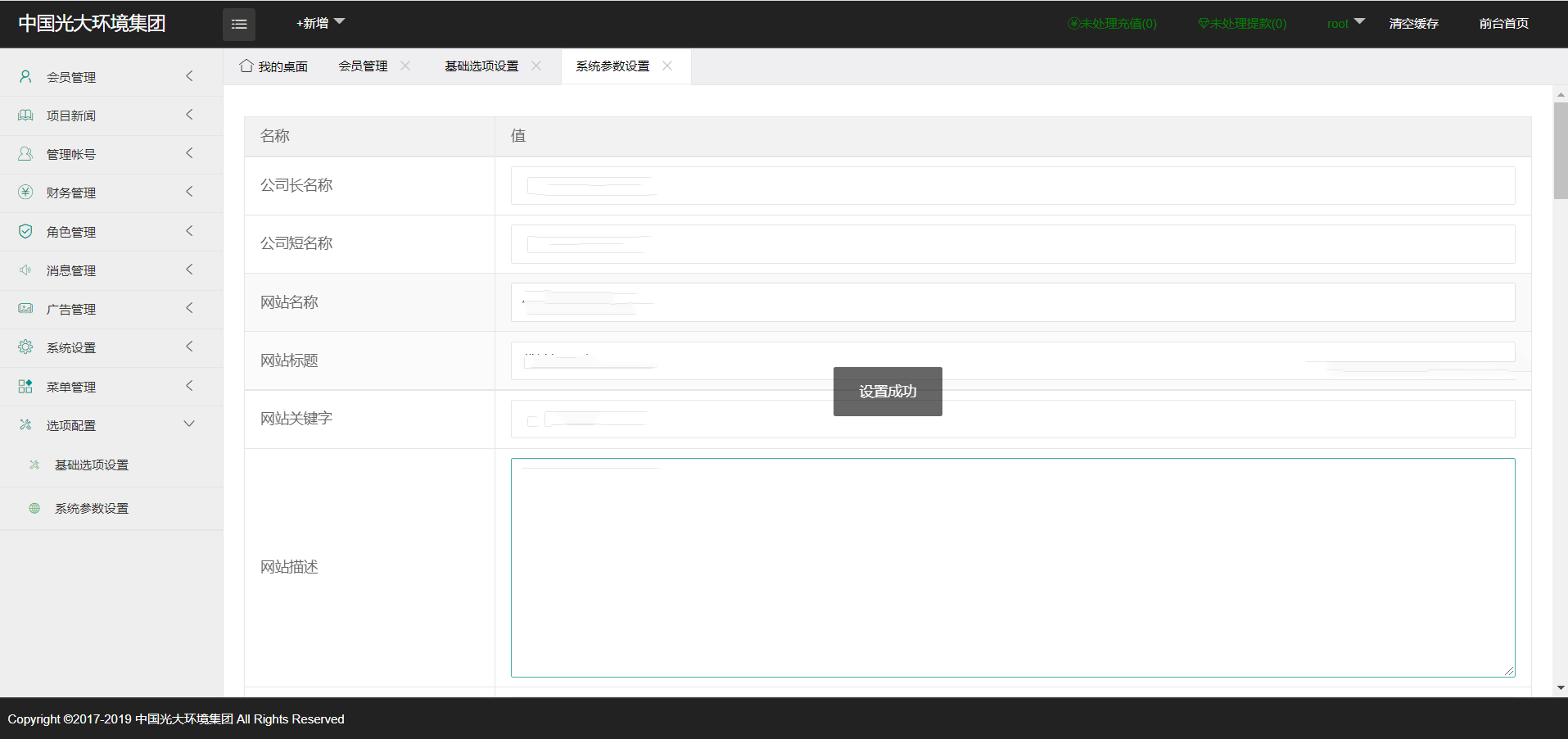Click the 财务管理 yen icon
This screenshot has height=739, width=1568.
pyautogui.click(x=25, y=193)
